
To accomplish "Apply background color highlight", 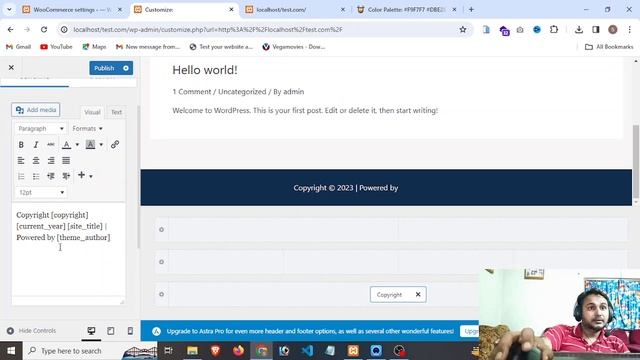I will (90, 144).
